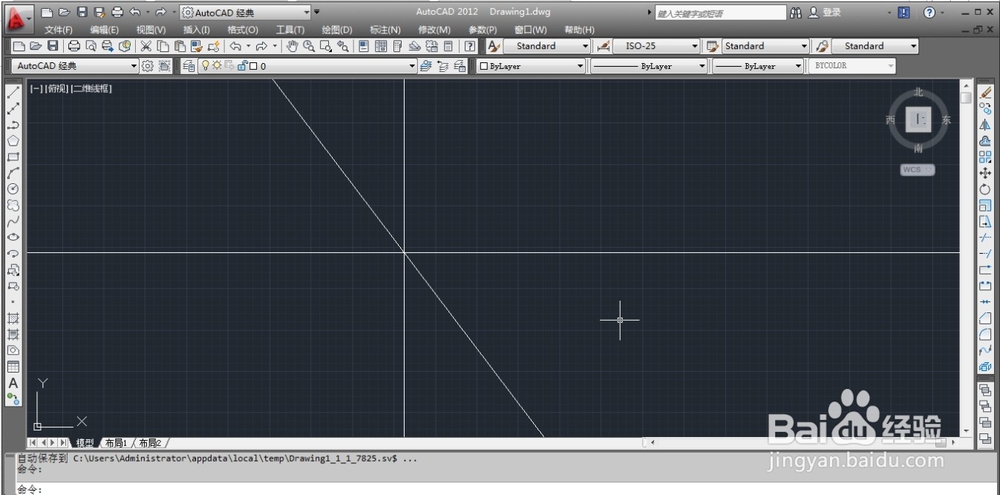
Task: Select the Revision Cloud tool
Action: [13, 205]
